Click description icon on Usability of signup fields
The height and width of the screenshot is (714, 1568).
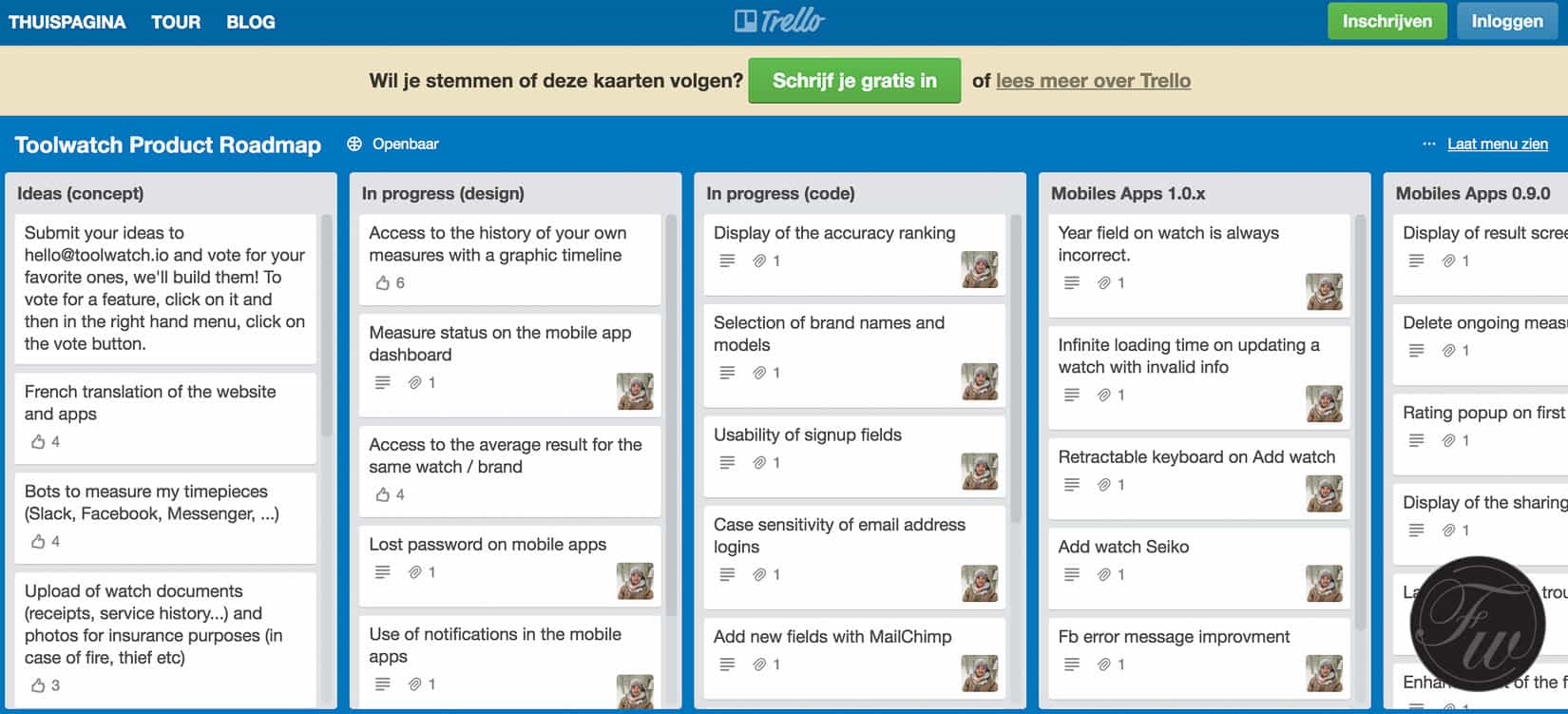(x=727, y=463)
